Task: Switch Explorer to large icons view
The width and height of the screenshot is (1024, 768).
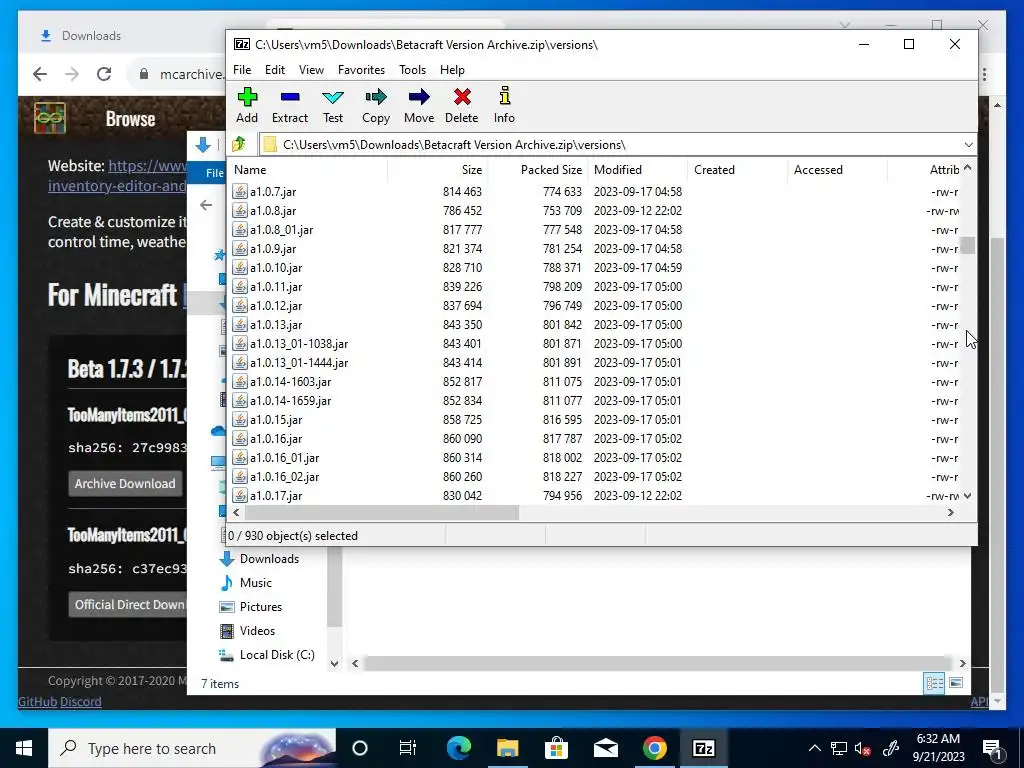Action: click(x=956, y=683)
